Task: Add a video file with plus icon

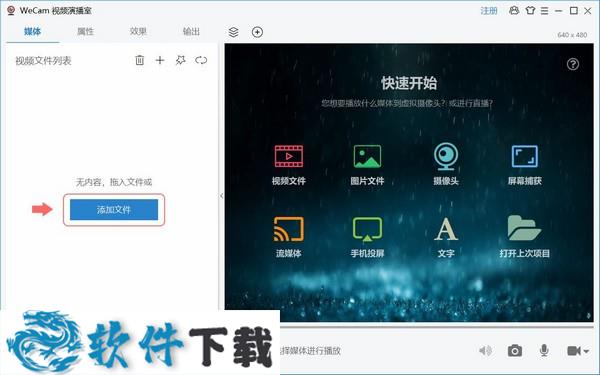Action: click(x=160, y=60)
